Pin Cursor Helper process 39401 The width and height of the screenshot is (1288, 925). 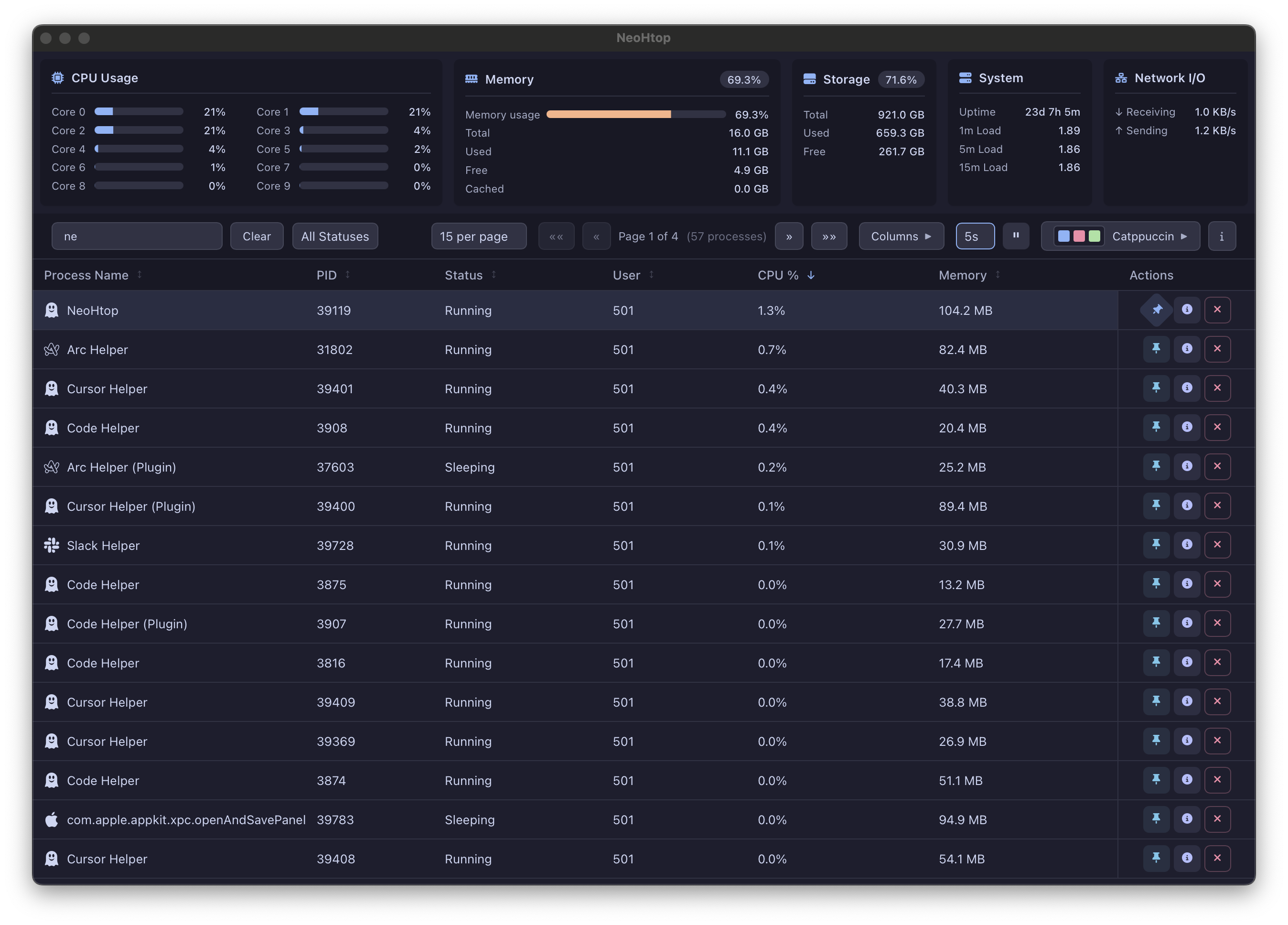click(x=1156, y=388)
